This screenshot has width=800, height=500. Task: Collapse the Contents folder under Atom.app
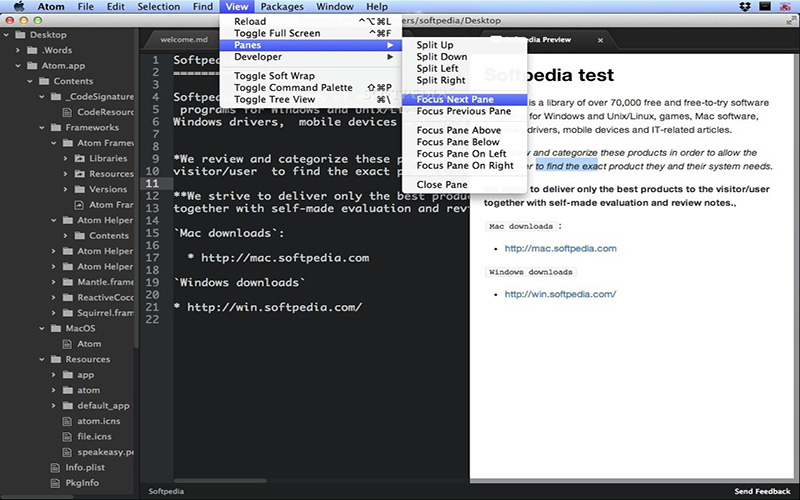coord(30,81)
